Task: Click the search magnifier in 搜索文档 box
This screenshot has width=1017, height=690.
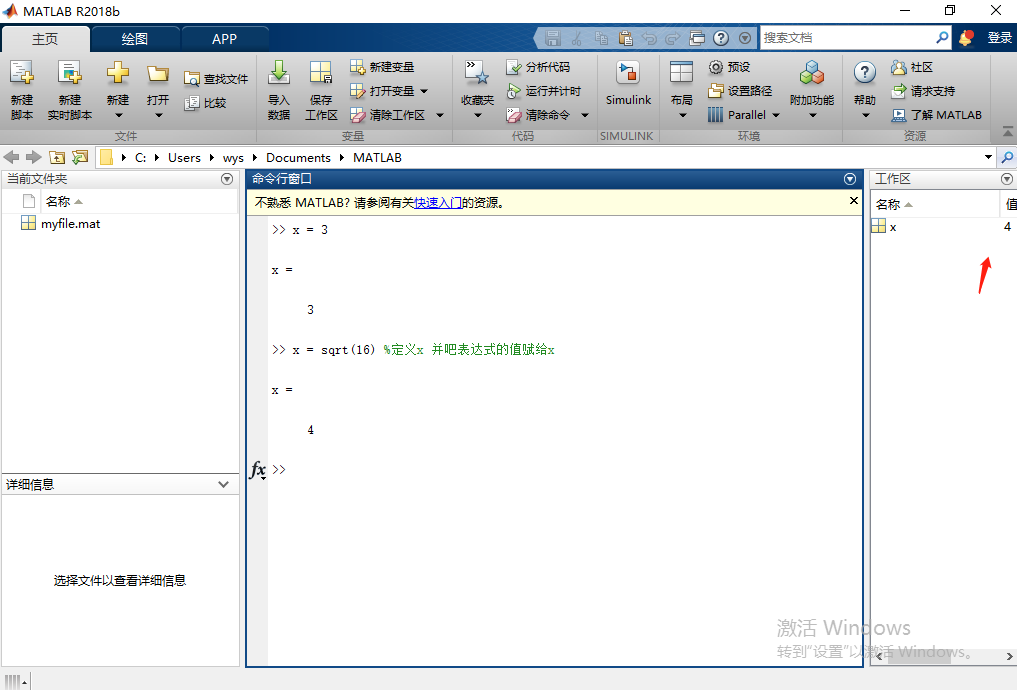Action: pyautogui.click(x=942, y=38)
